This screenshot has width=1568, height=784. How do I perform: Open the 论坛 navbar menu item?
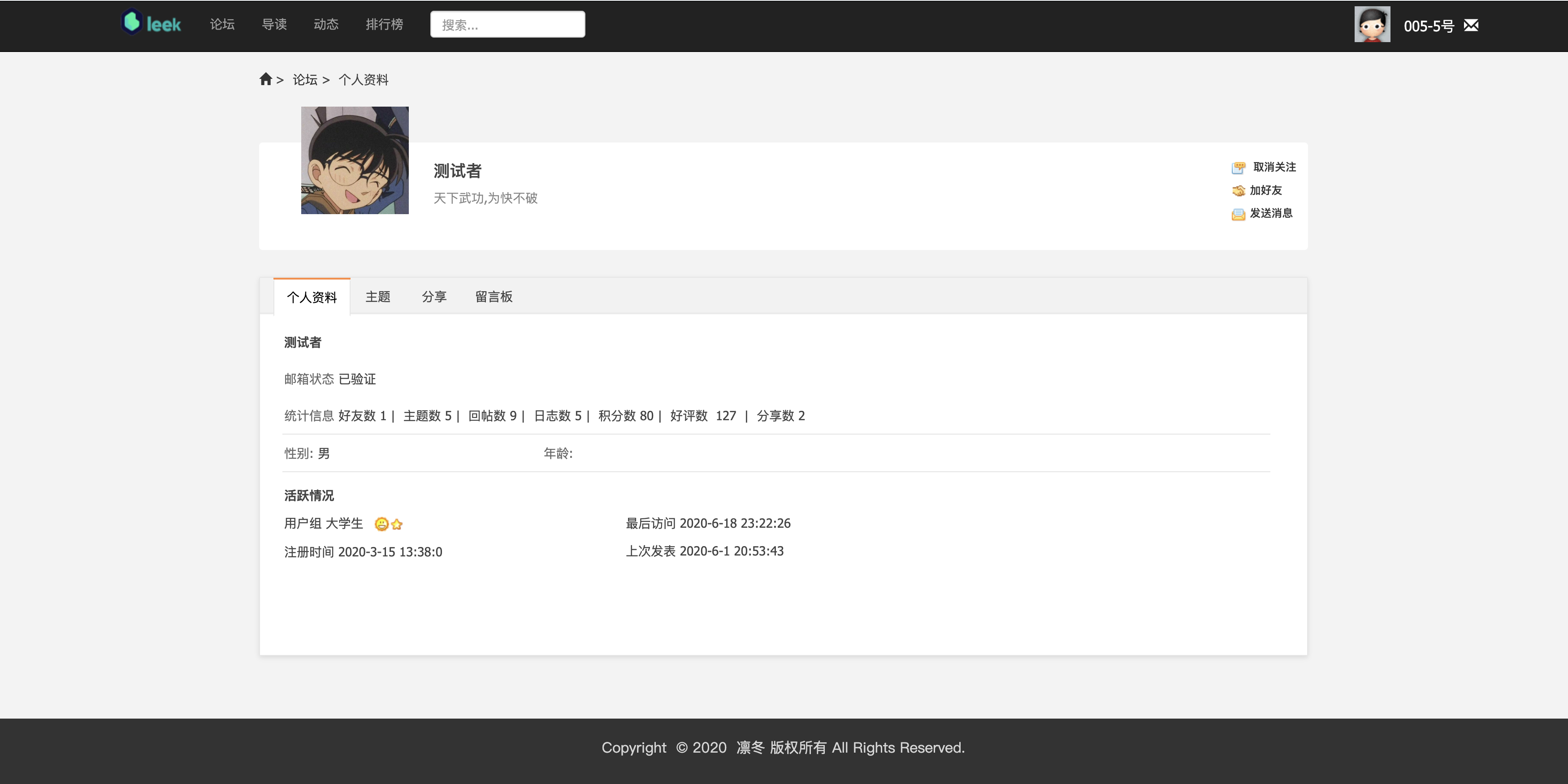tap(222, 24)
